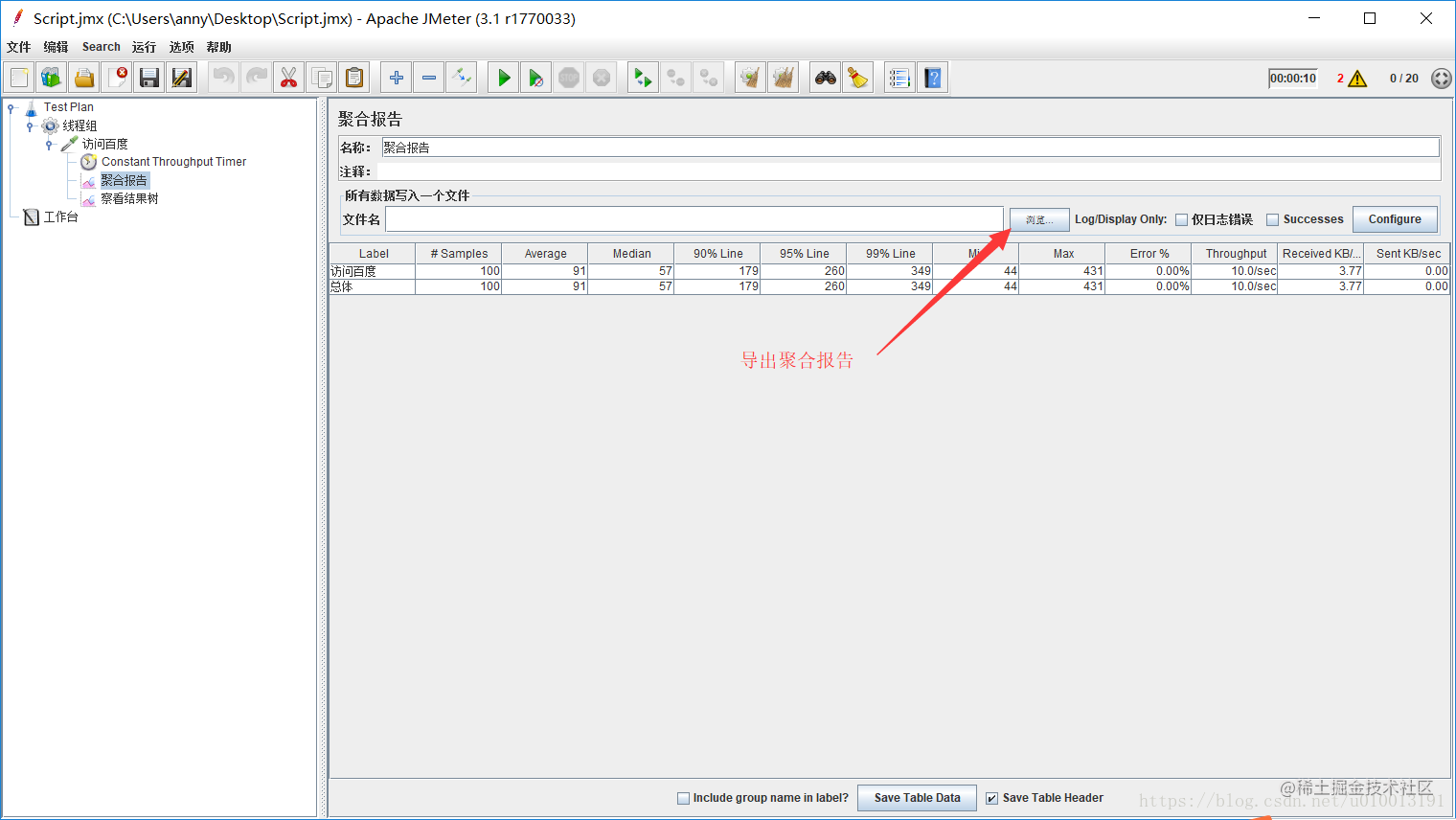Open the Search menu
The width and height of the screenshot is (1456, 820).
tap(101, 47)
